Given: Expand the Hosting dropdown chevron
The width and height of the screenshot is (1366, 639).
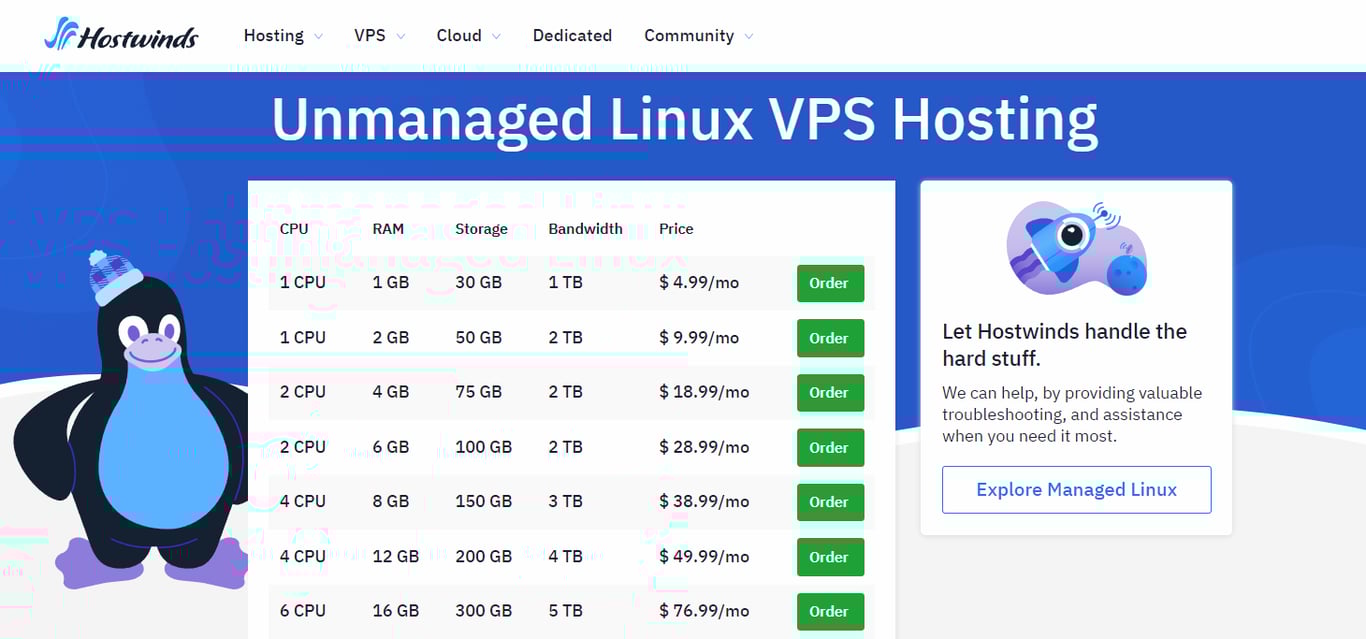Looking at the screenshot, I should pyautogui.click(x=320, y=37).
